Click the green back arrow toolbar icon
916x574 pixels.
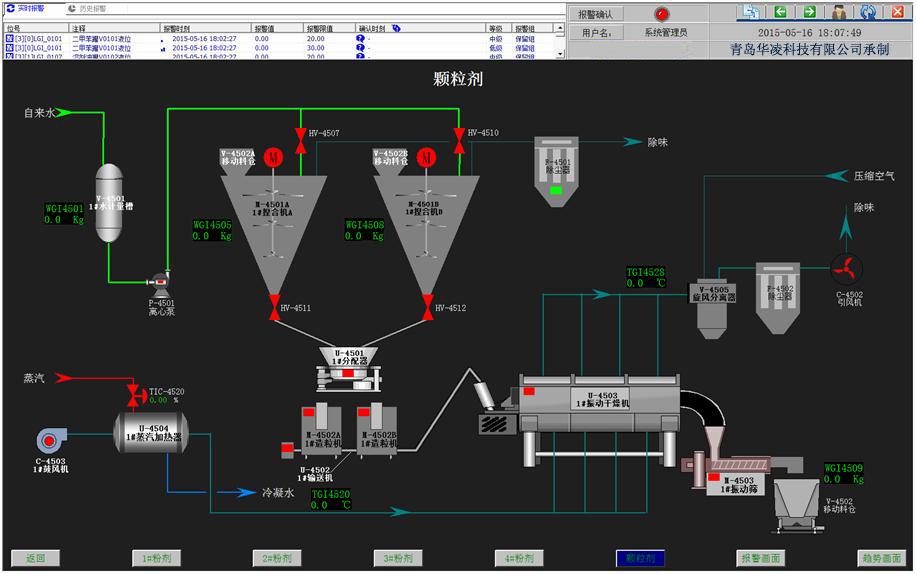click(x=780, y=12)
